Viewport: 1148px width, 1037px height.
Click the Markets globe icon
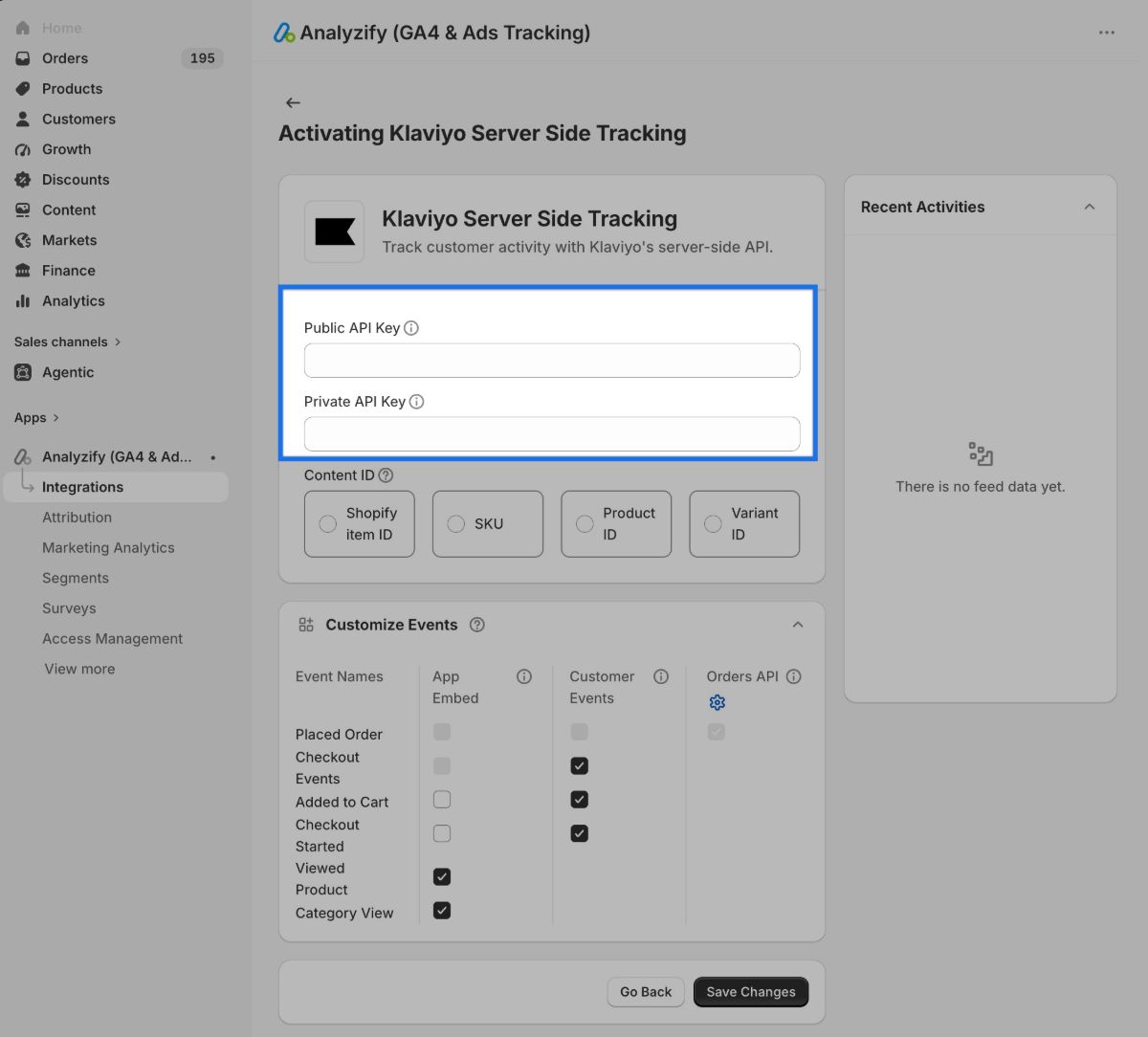click(x=23, y=240)
